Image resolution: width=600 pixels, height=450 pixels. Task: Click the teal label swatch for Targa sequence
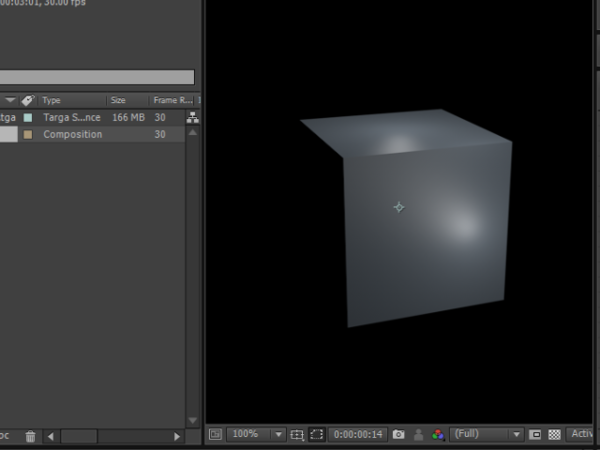(28, 118)
